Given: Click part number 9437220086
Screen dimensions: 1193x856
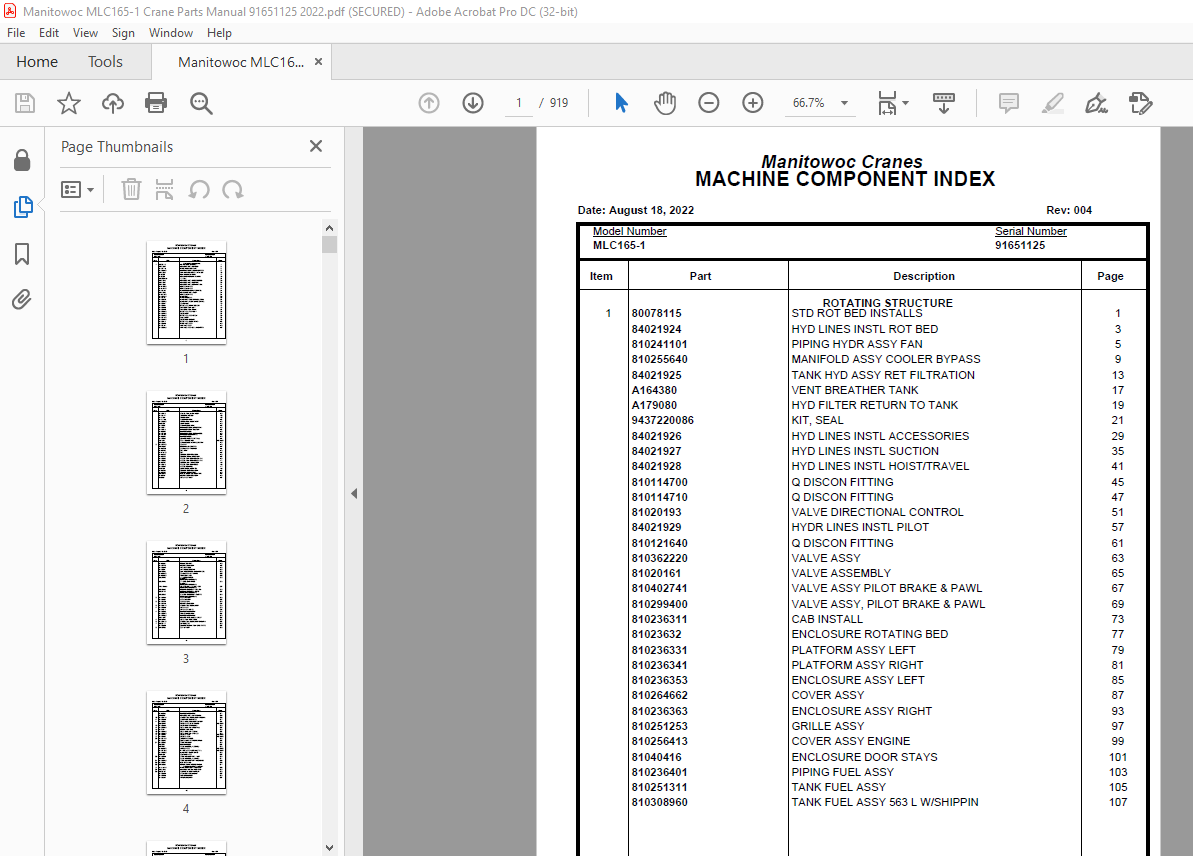Looking at the screenshot, I should (663, 420).
